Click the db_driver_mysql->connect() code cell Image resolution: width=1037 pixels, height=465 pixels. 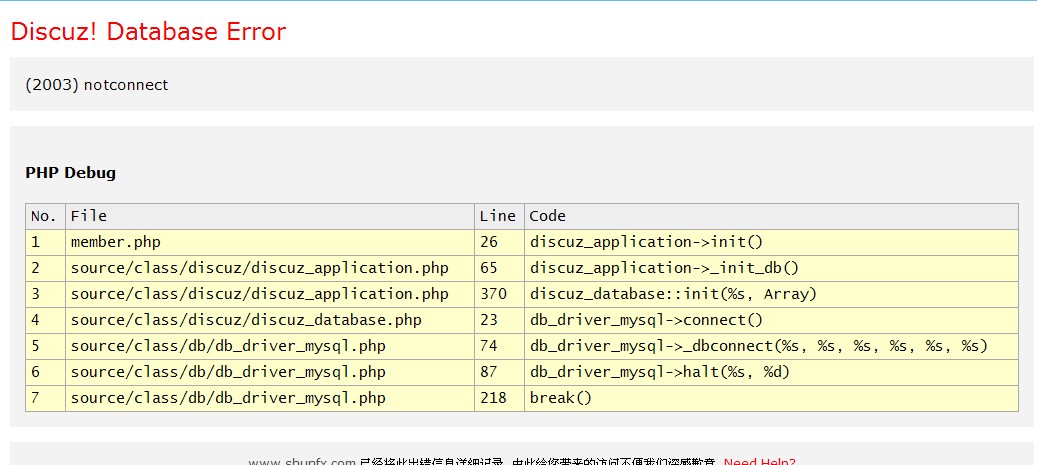[646, 320]
